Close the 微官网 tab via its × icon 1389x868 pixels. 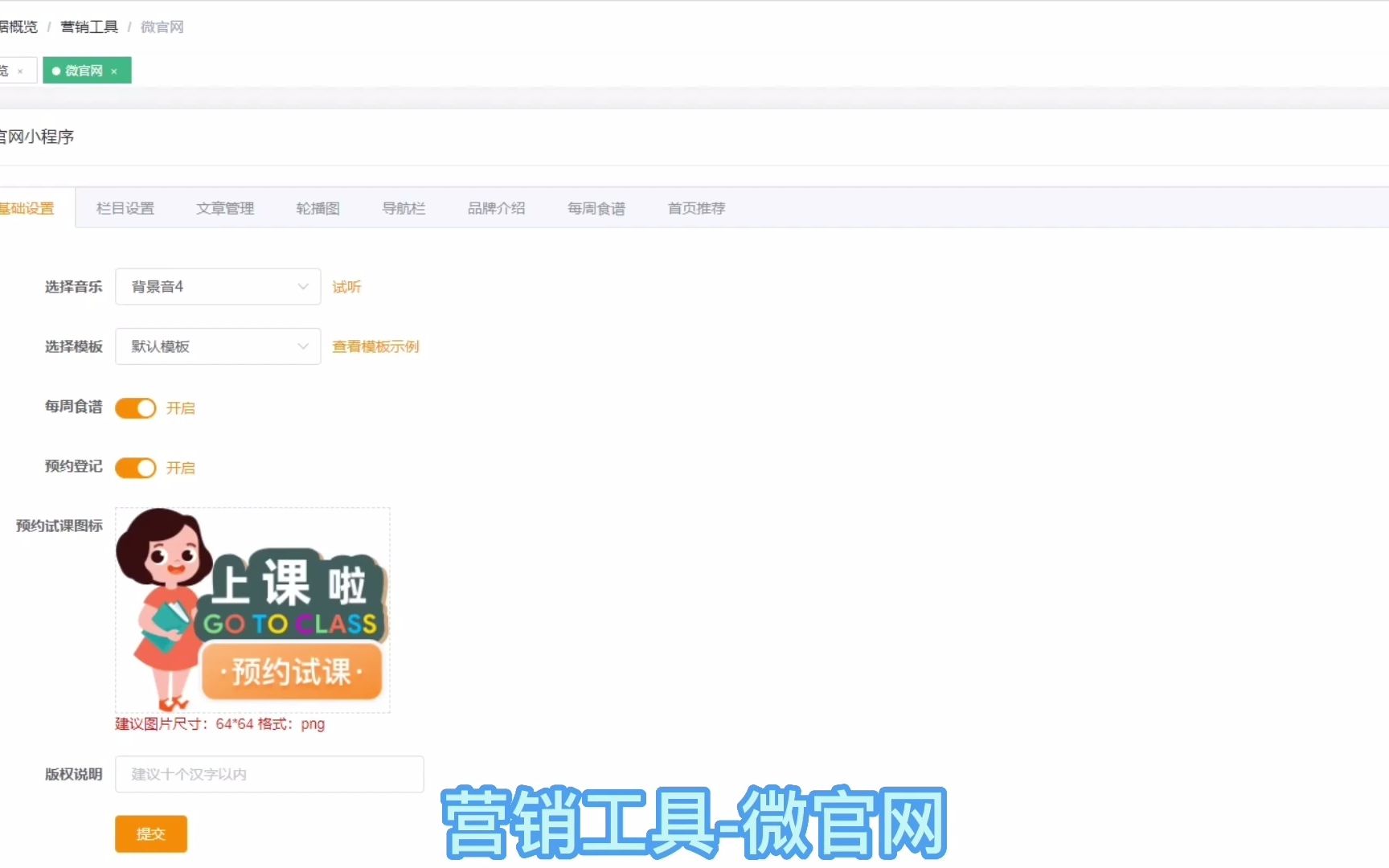click(115, 71)
